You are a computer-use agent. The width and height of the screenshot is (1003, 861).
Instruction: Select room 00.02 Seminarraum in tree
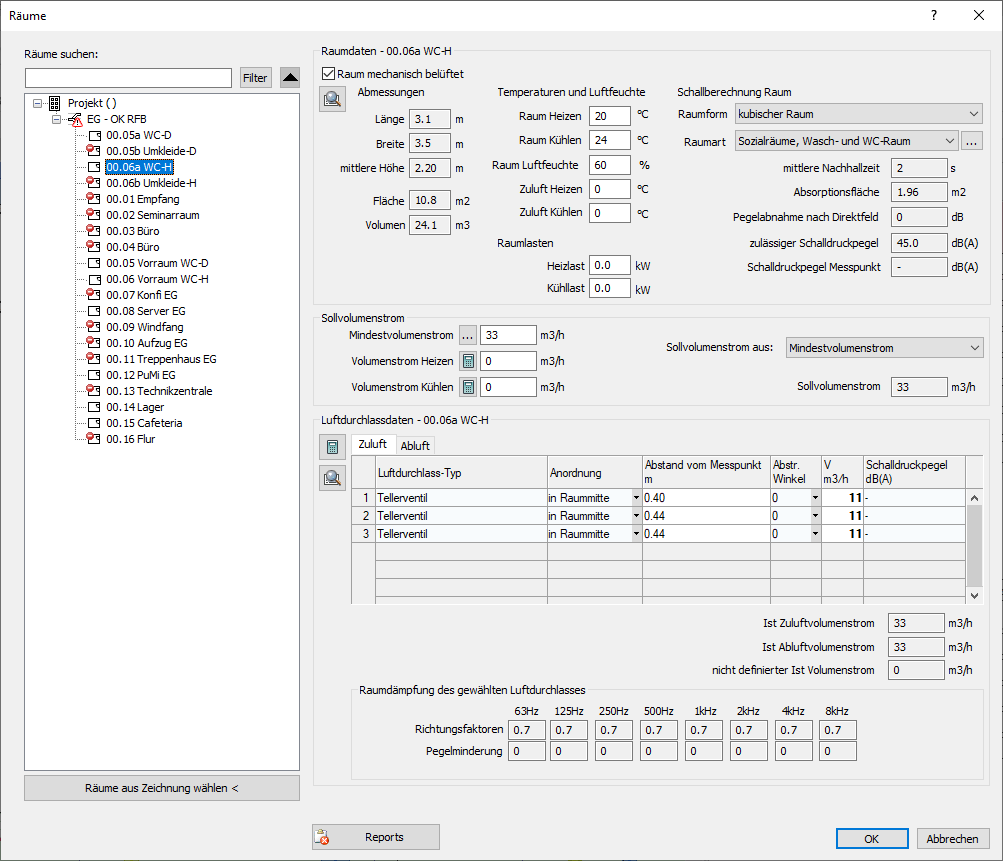pos(152,215)
